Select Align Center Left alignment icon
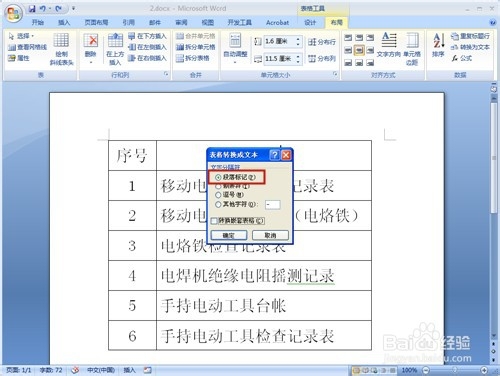This screenshot has width=500, height=376. pyautogui.click(x=348, y=50)
